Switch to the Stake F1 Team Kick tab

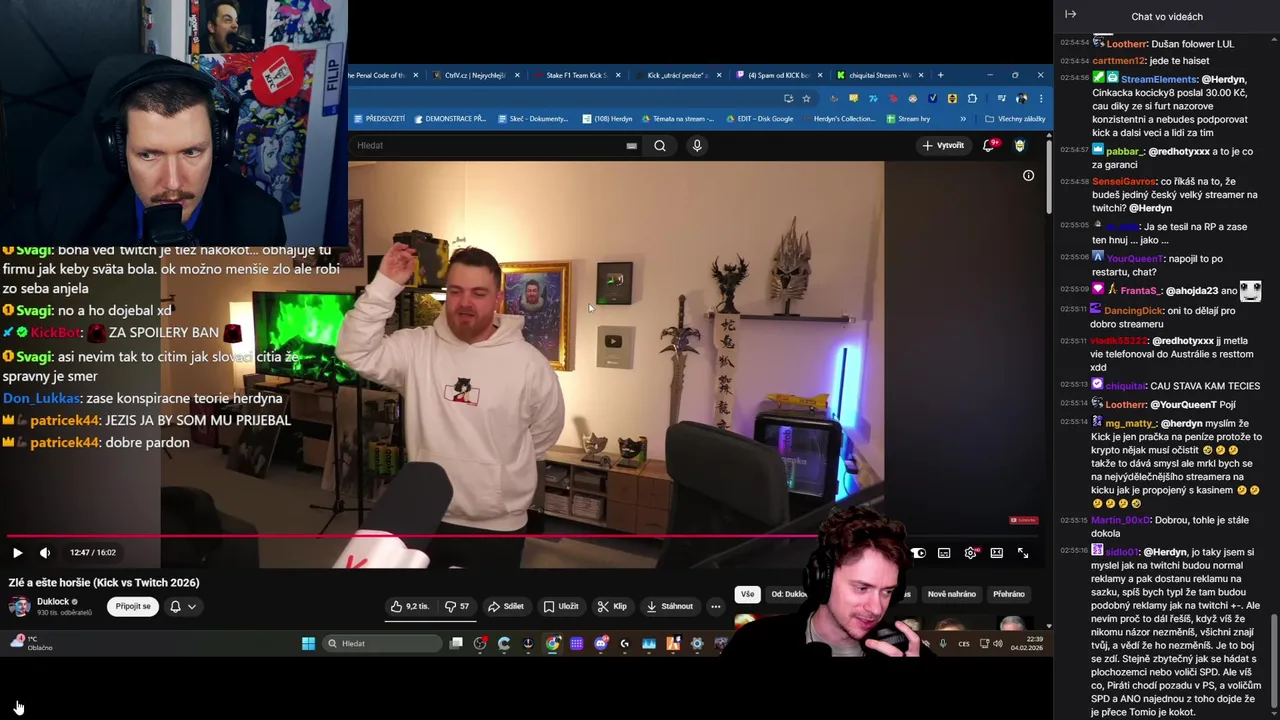[x=577, y=75]
